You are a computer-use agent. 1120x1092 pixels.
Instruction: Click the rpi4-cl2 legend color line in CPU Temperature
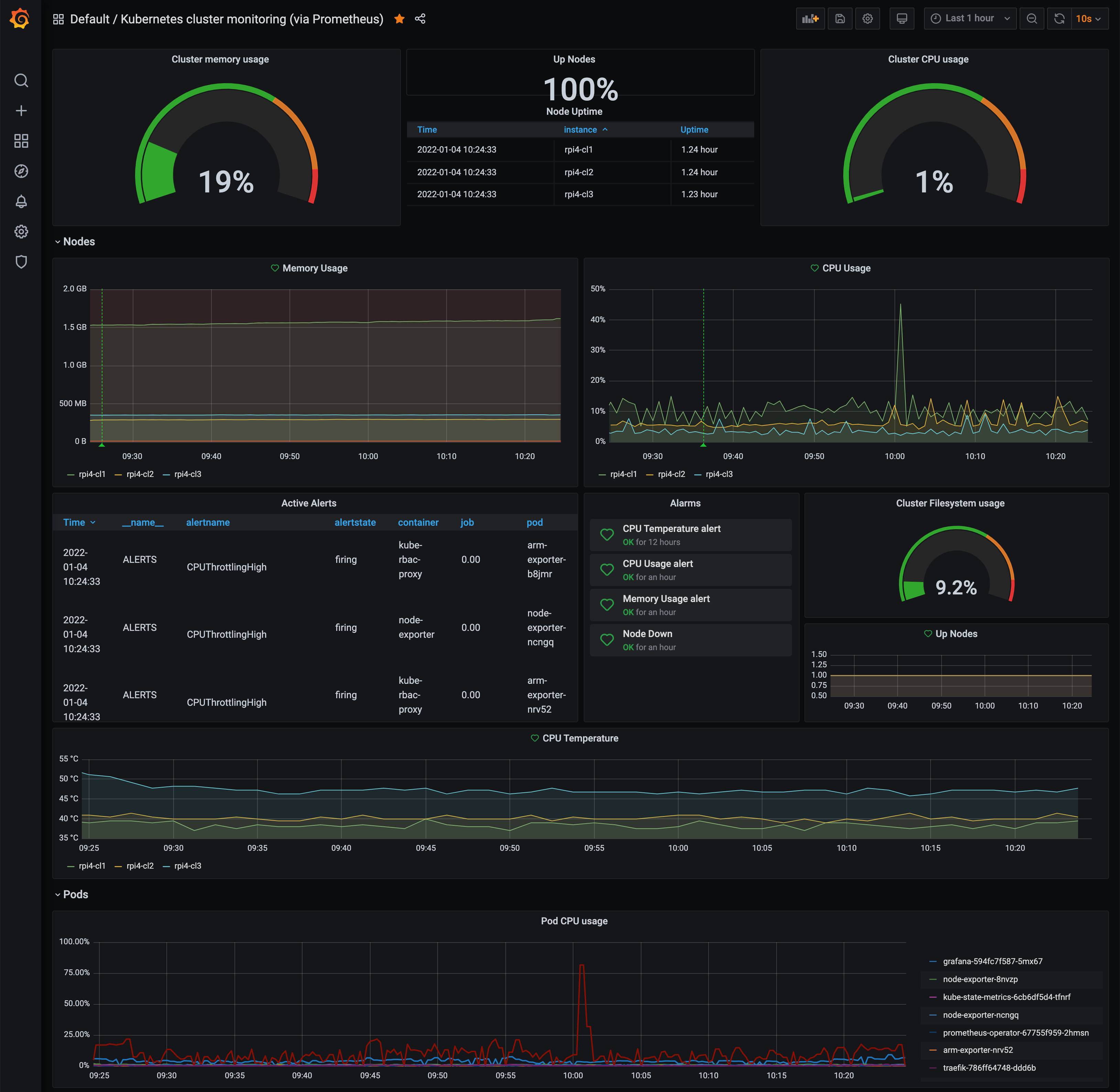pyautogui.click(x=118, y=866)
